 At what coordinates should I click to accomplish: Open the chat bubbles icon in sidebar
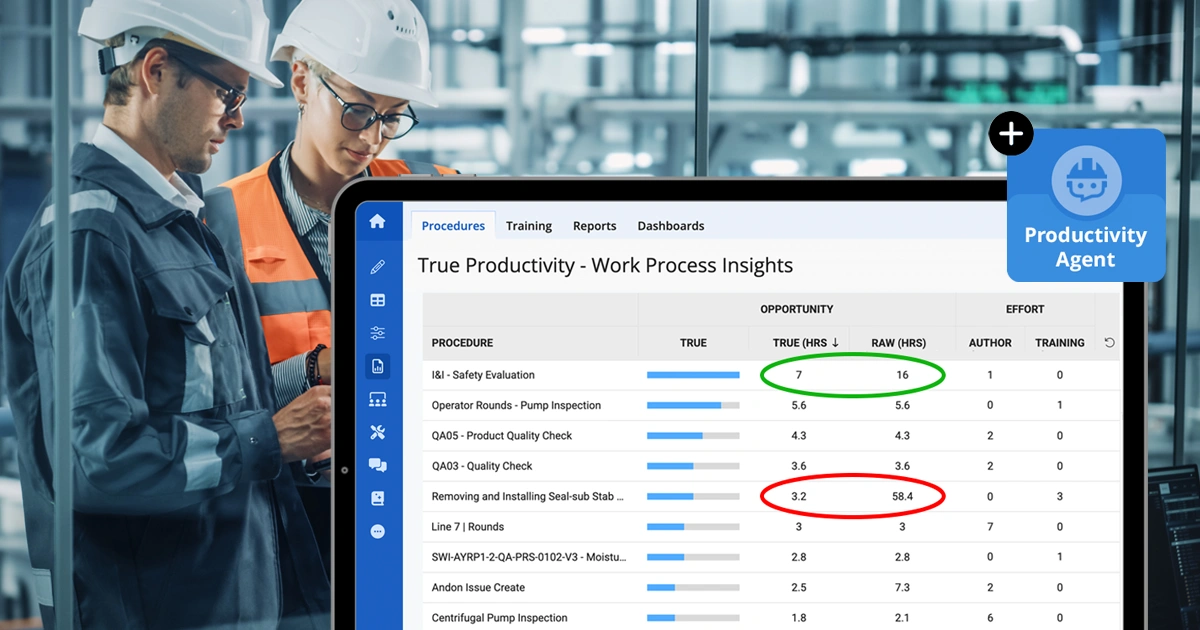coord(377,465)
